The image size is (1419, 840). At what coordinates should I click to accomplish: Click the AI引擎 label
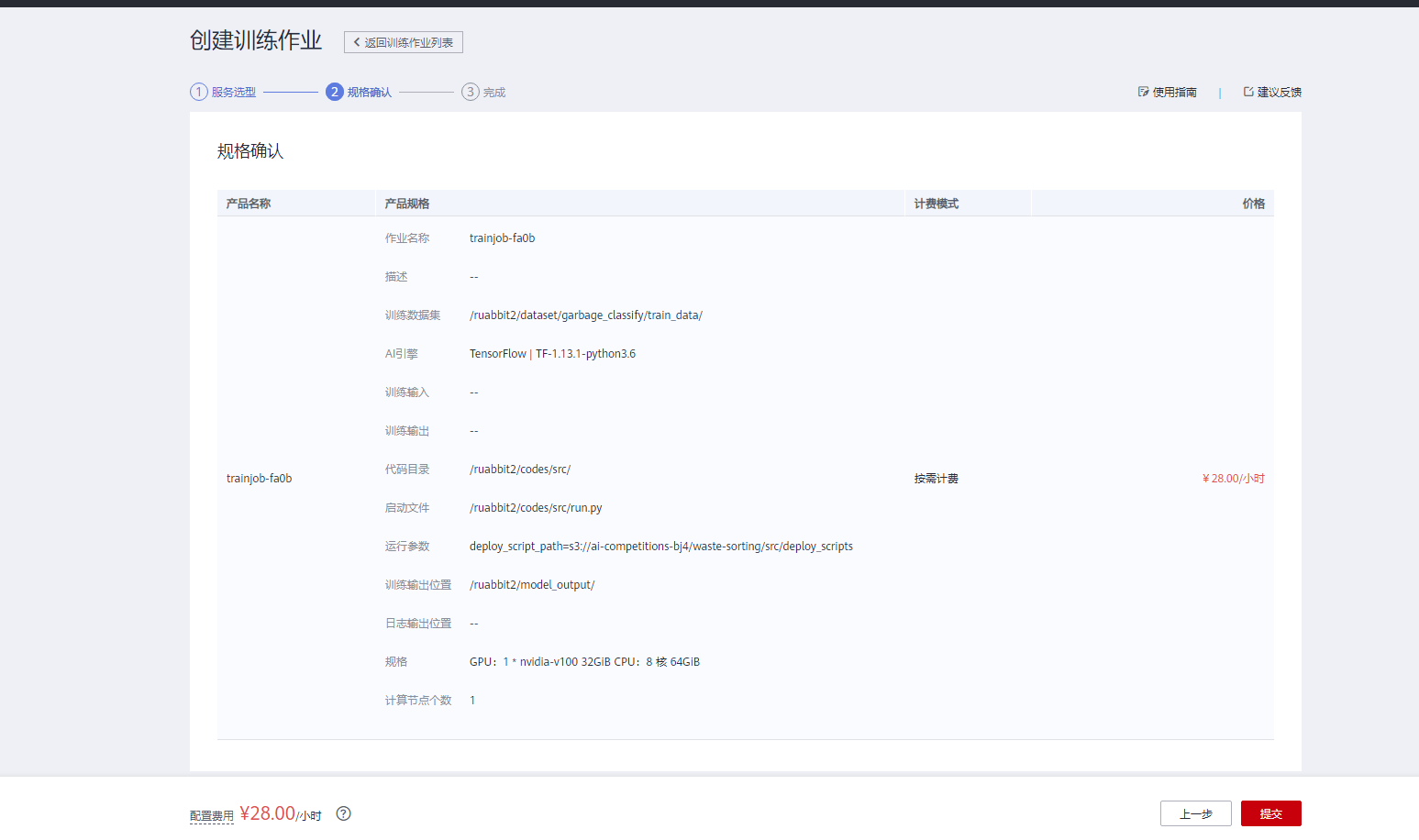pos(401,354)
